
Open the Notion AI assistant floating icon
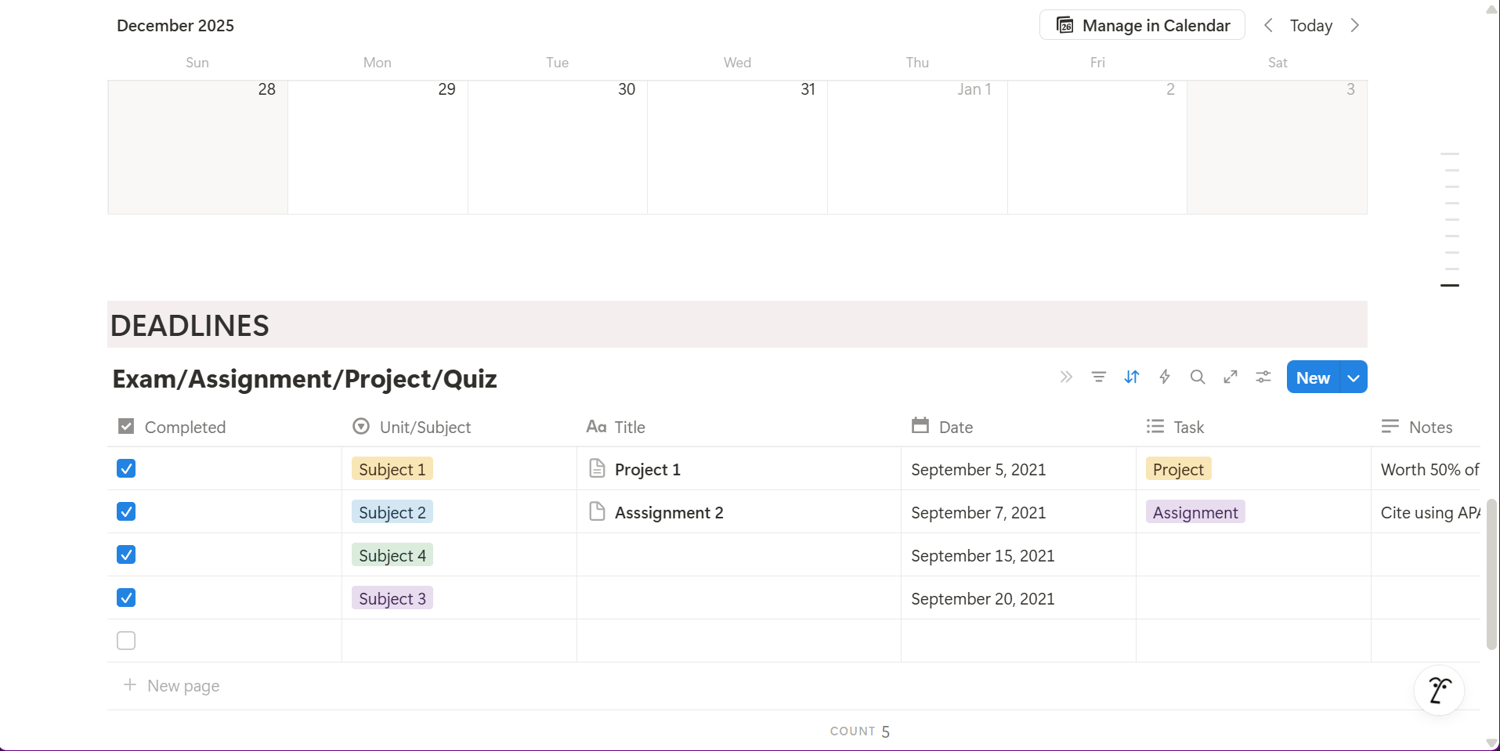point(1440,690)
